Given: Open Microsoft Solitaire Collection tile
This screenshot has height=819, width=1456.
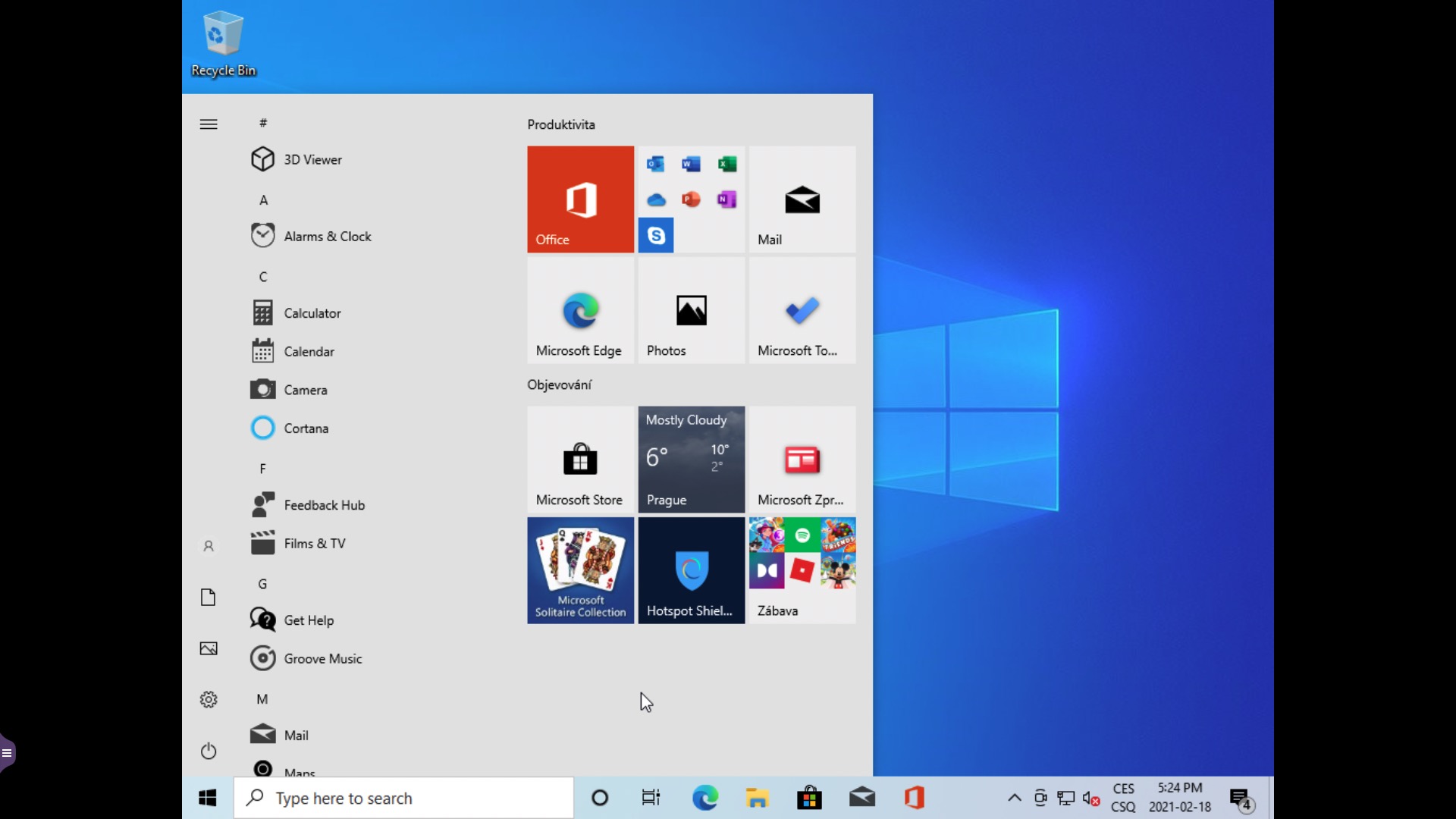Looking at the screenshot, I should coord(580,570).
